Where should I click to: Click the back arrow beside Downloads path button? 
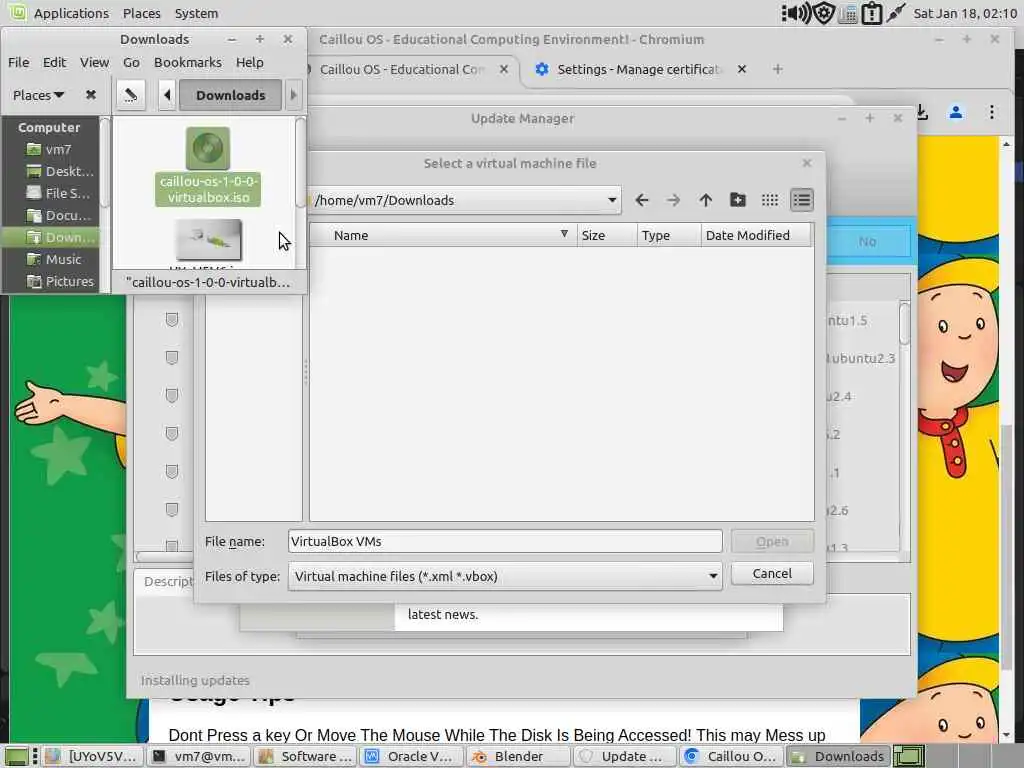[167, 95]
